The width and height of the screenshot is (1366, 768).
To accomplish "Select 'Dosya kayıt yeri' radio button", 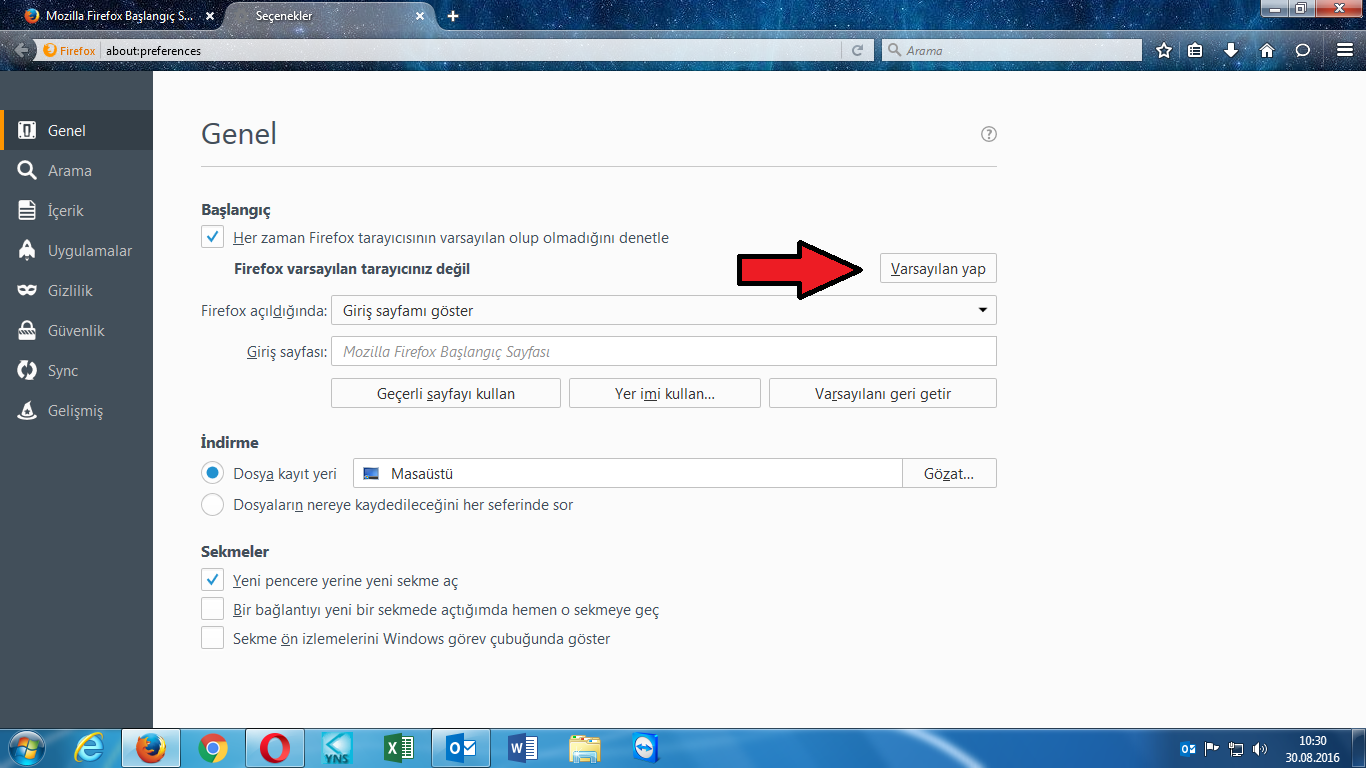I will coord(212,473).
